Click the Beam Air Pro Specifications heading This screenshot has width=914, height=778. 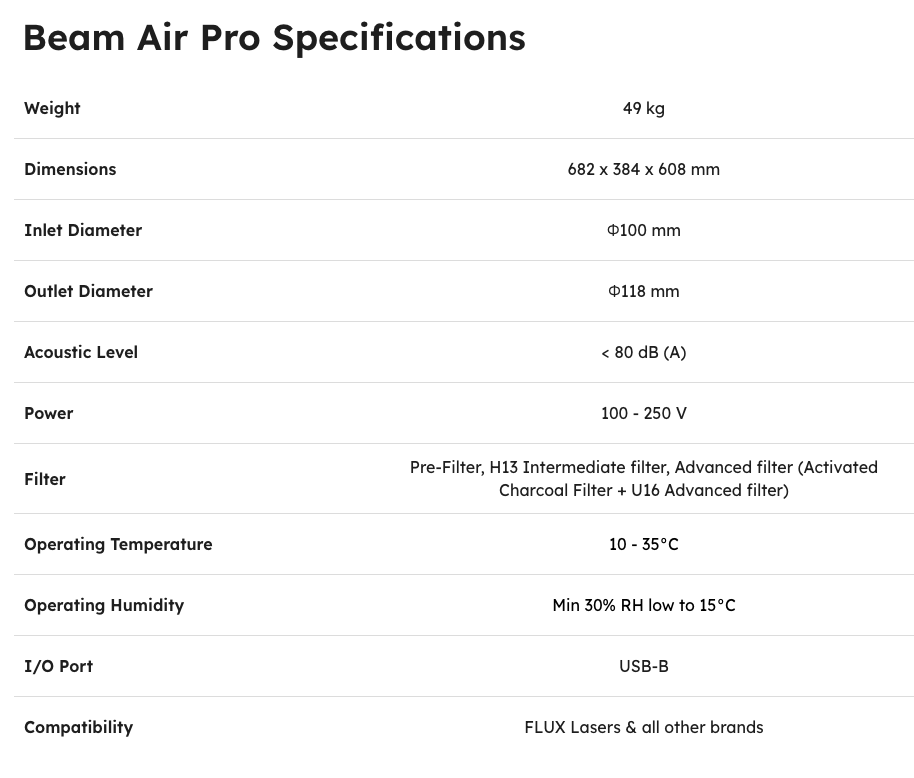click(x=274, y=38)
